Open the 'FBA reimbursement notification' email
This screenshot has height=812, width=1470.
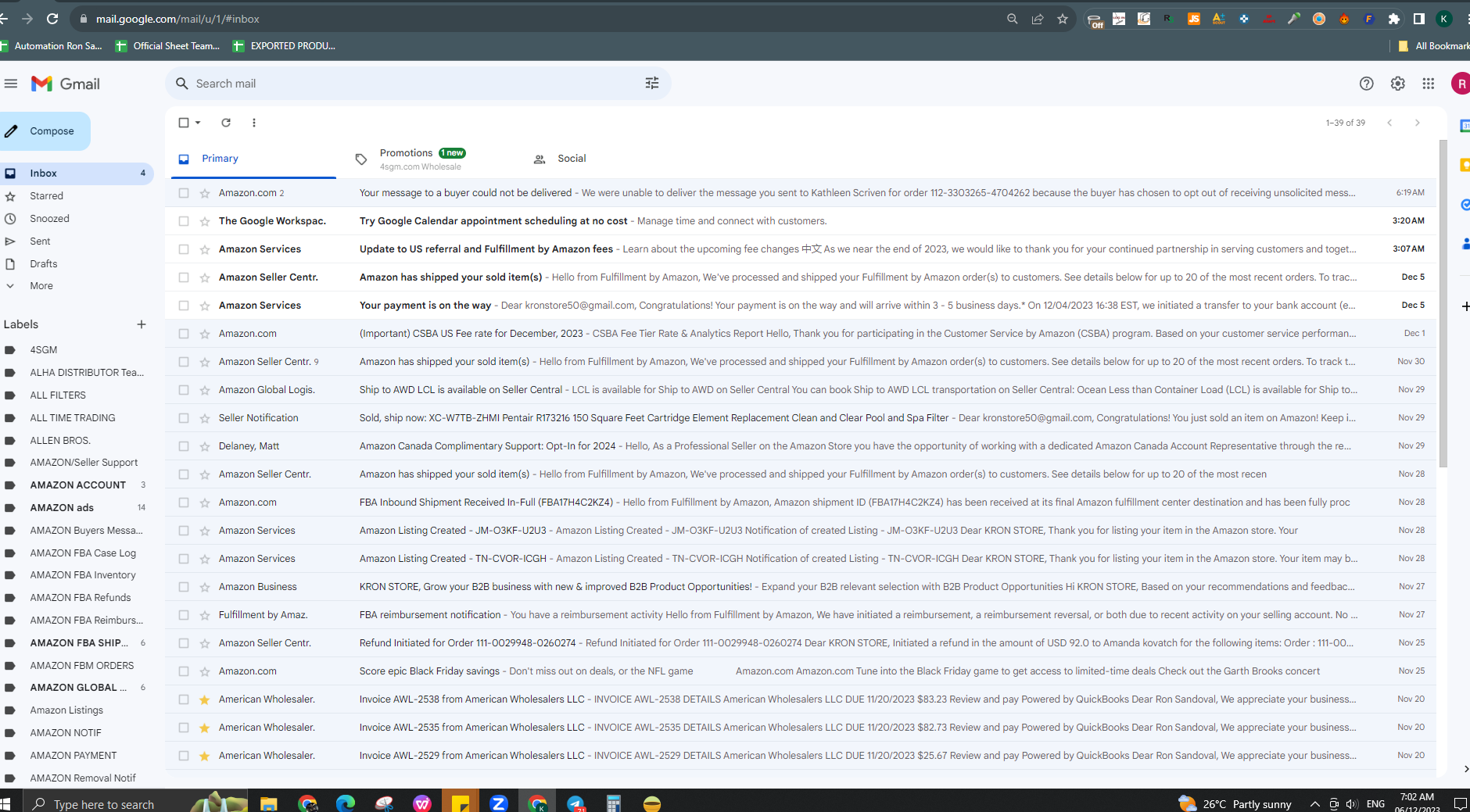pyautogui.click(x=801, y=615)
